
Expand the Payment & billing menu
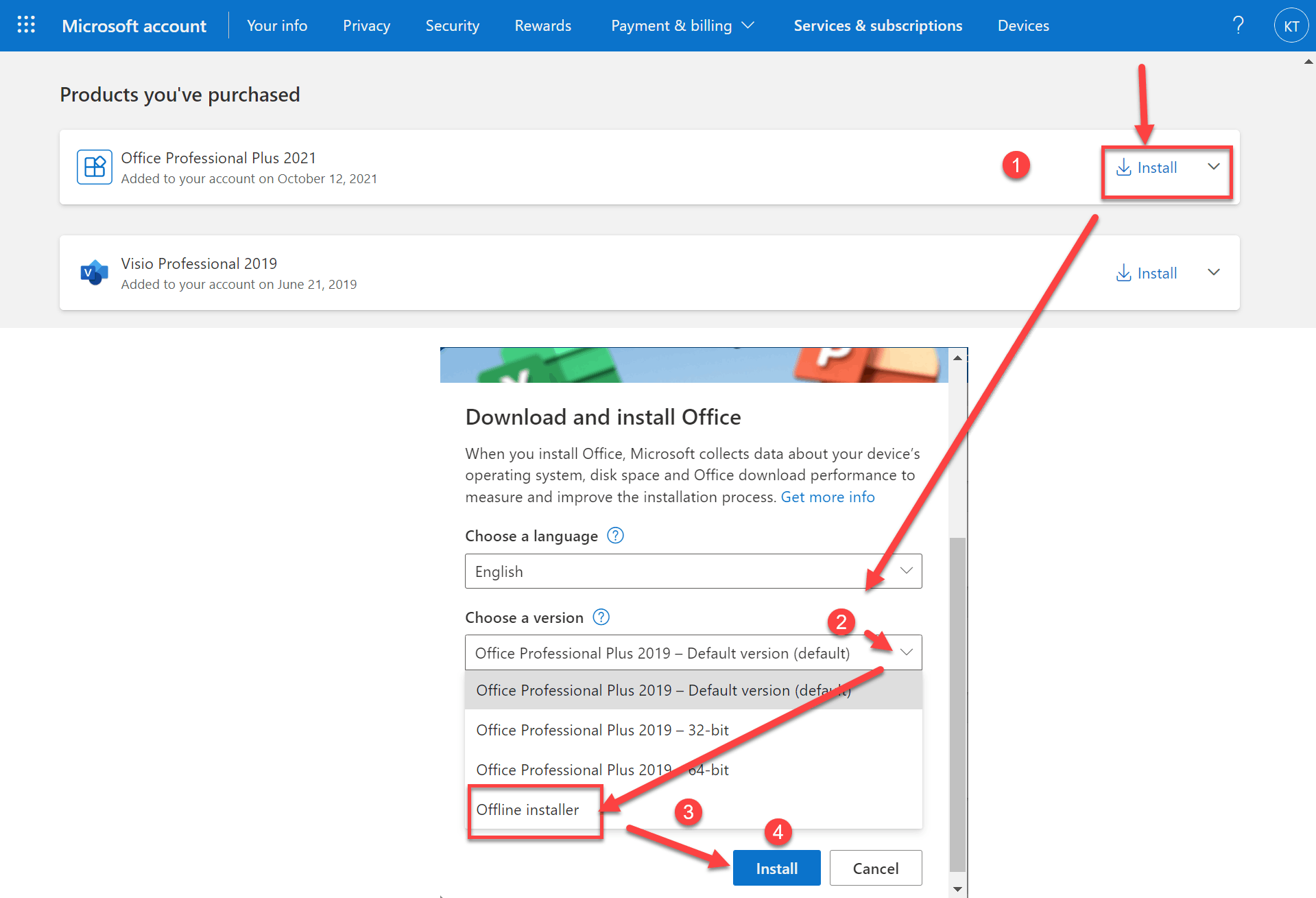point(683,25)
